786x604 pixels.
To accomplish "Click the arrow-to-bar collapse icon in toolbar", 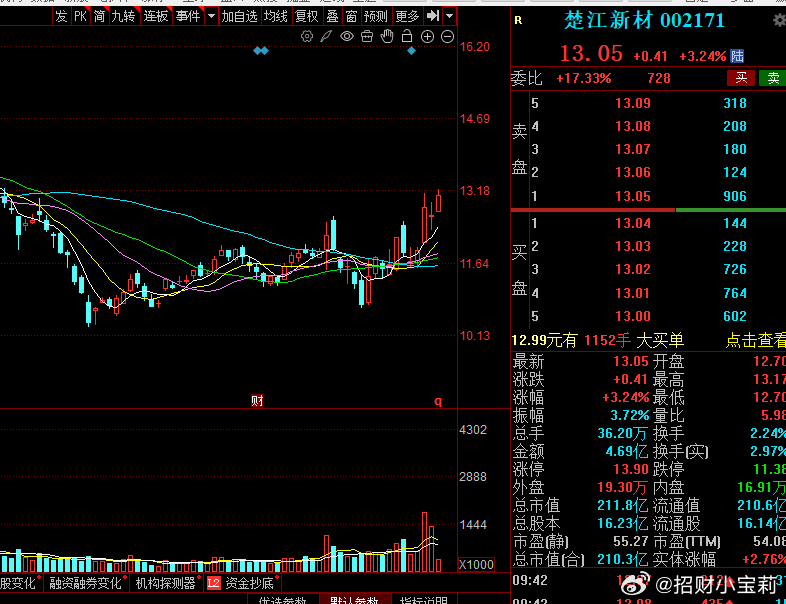I will 433,16.
